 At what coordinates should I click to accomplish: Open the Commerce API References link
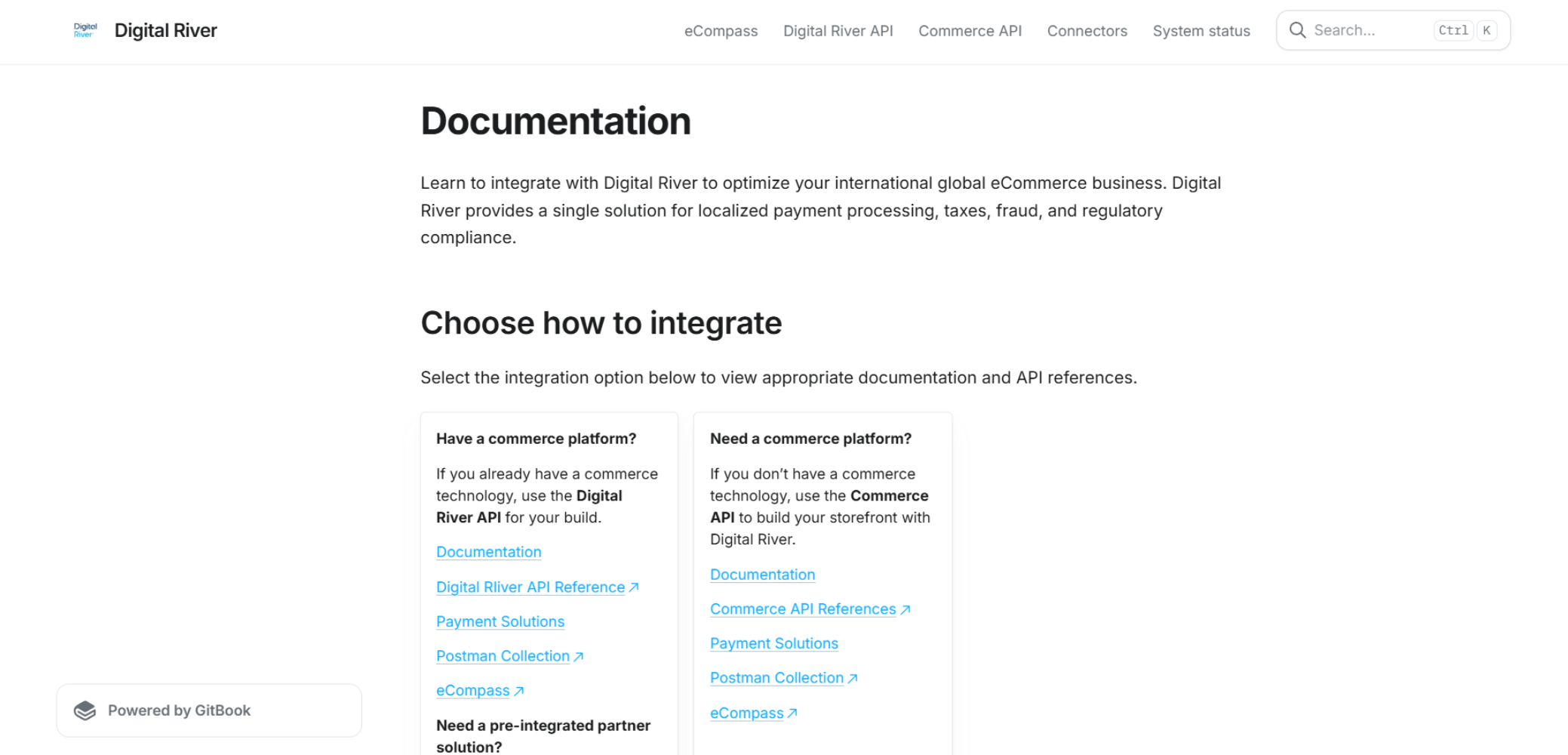803,609
